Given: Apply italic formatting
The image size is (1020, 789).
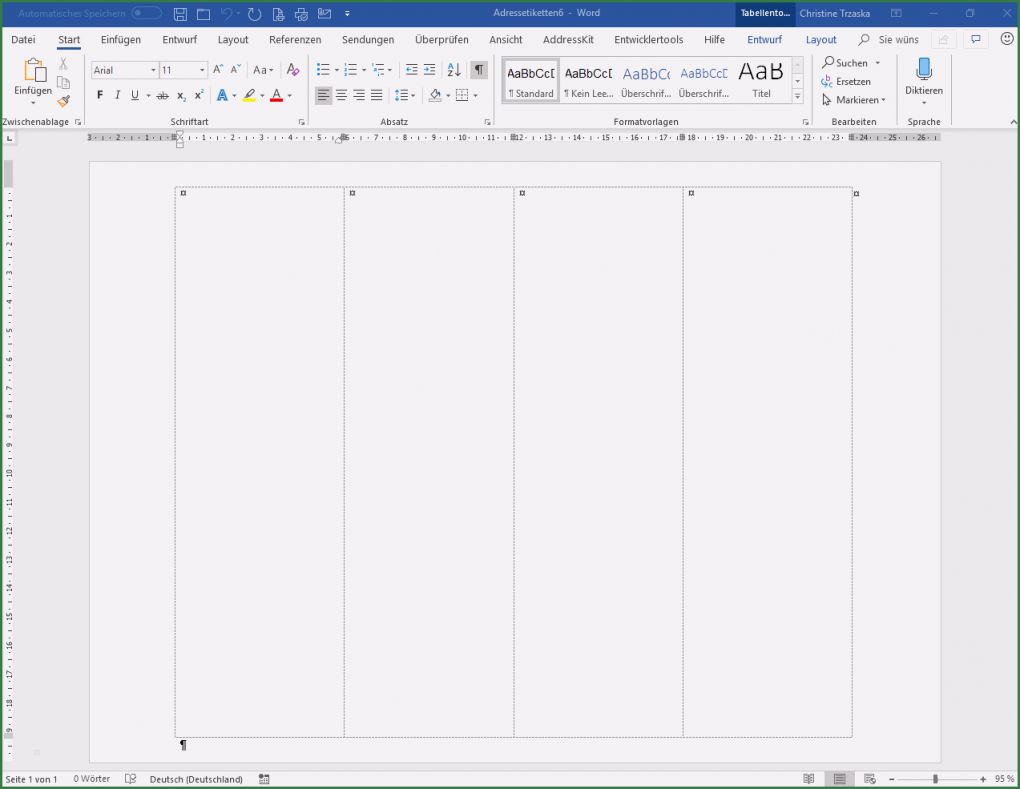Looking at the screenshot, I should click(x=117, y=95).
